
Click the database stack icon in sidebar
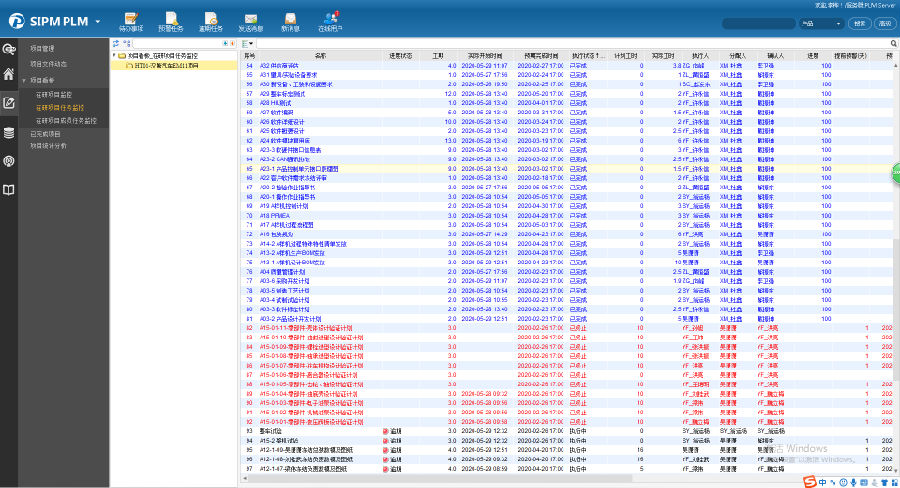(9, 132)
